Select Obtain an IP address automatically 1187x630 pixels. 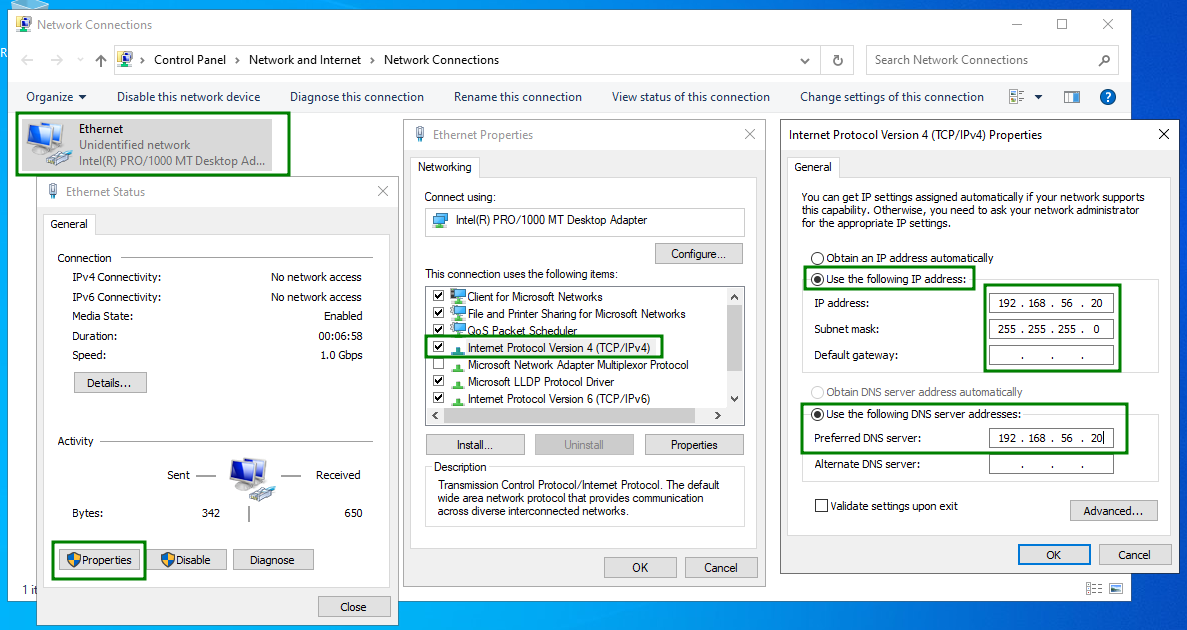(x=818, y=258)
